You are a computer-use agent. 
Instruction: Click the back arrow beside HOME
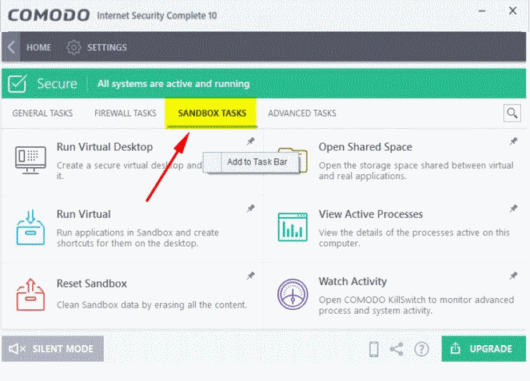11,47
